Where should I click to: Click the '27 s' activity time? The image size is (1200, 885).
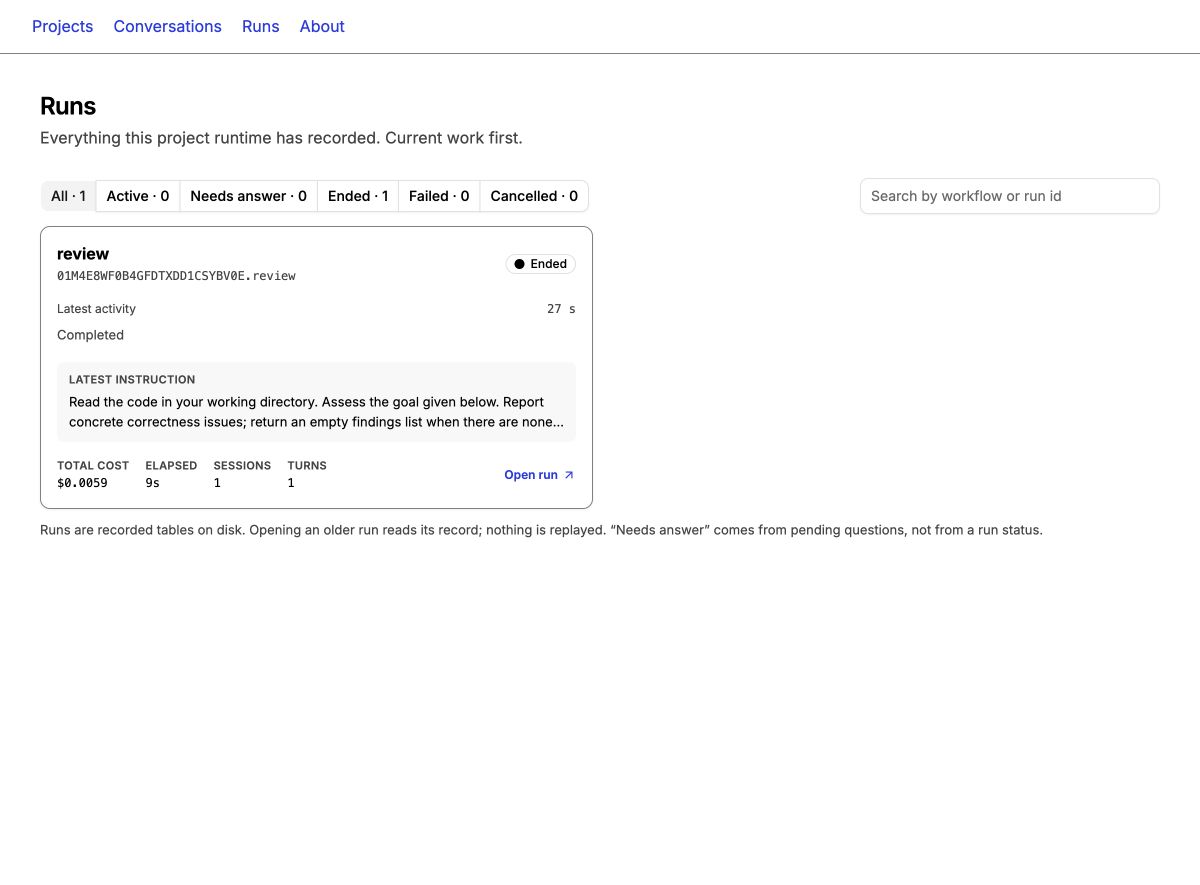[x=561, y=309]
